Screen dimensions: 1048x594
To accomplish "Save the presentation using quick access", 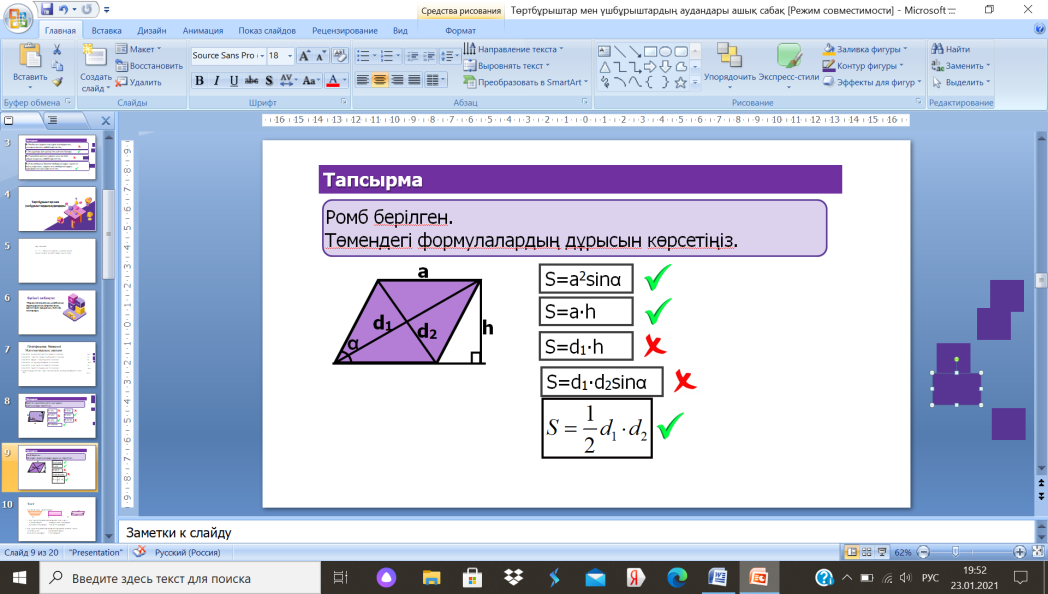I will pyautogui.click(x=46, y=9).
